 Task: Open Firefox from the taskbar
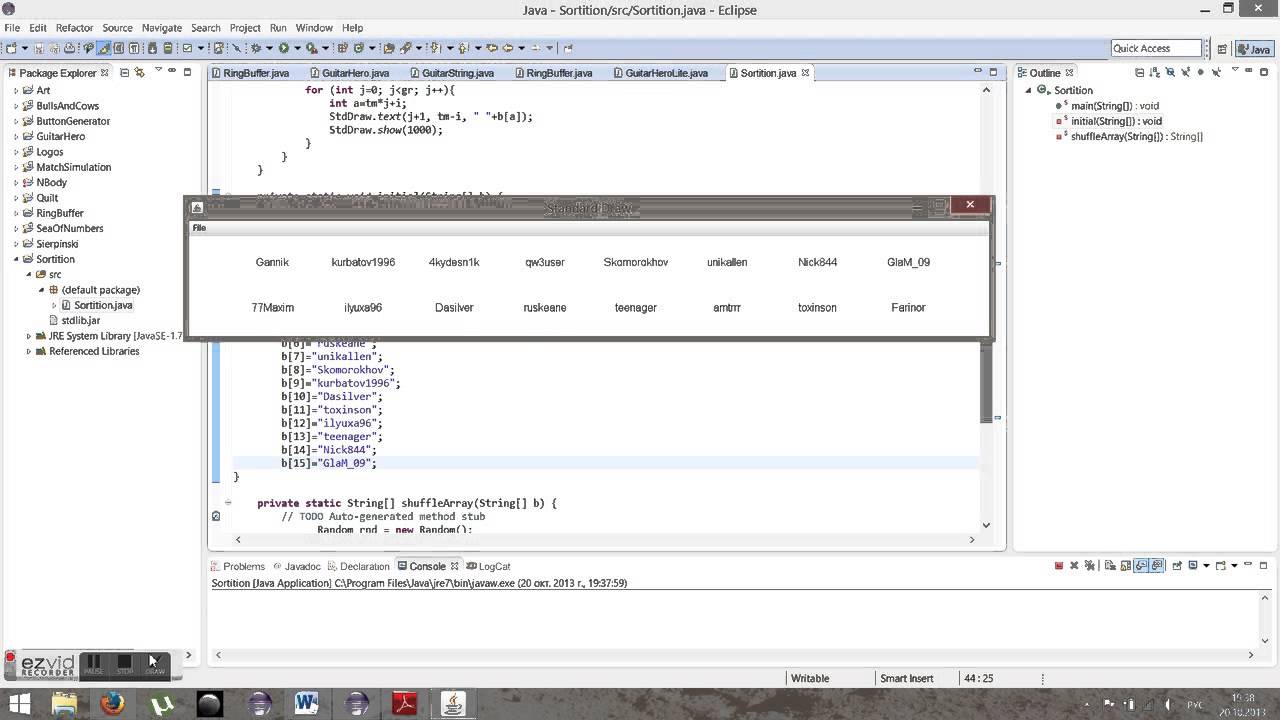[112, 704]
